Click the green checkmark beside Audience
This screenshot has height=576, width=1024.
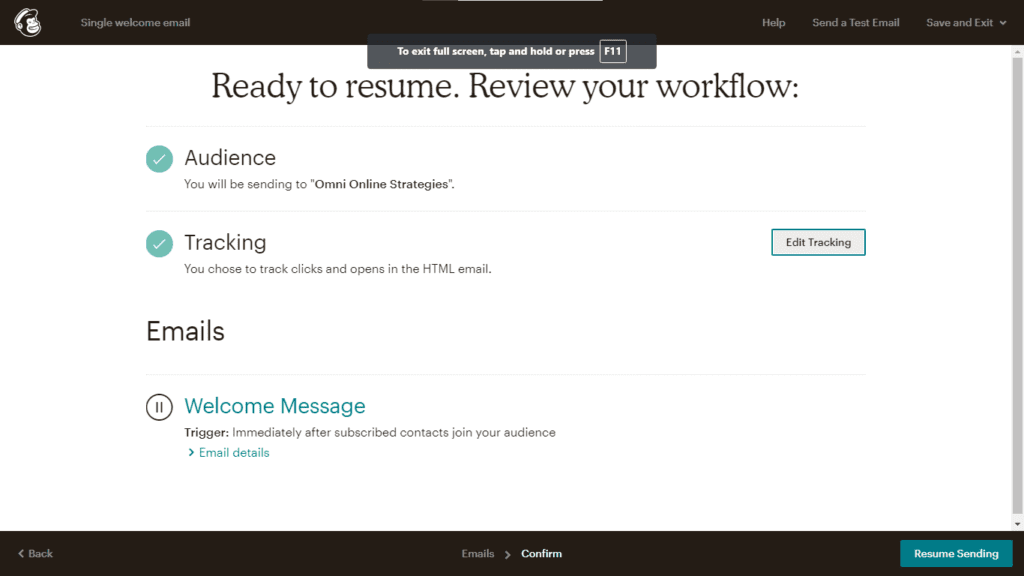[159, 158]
